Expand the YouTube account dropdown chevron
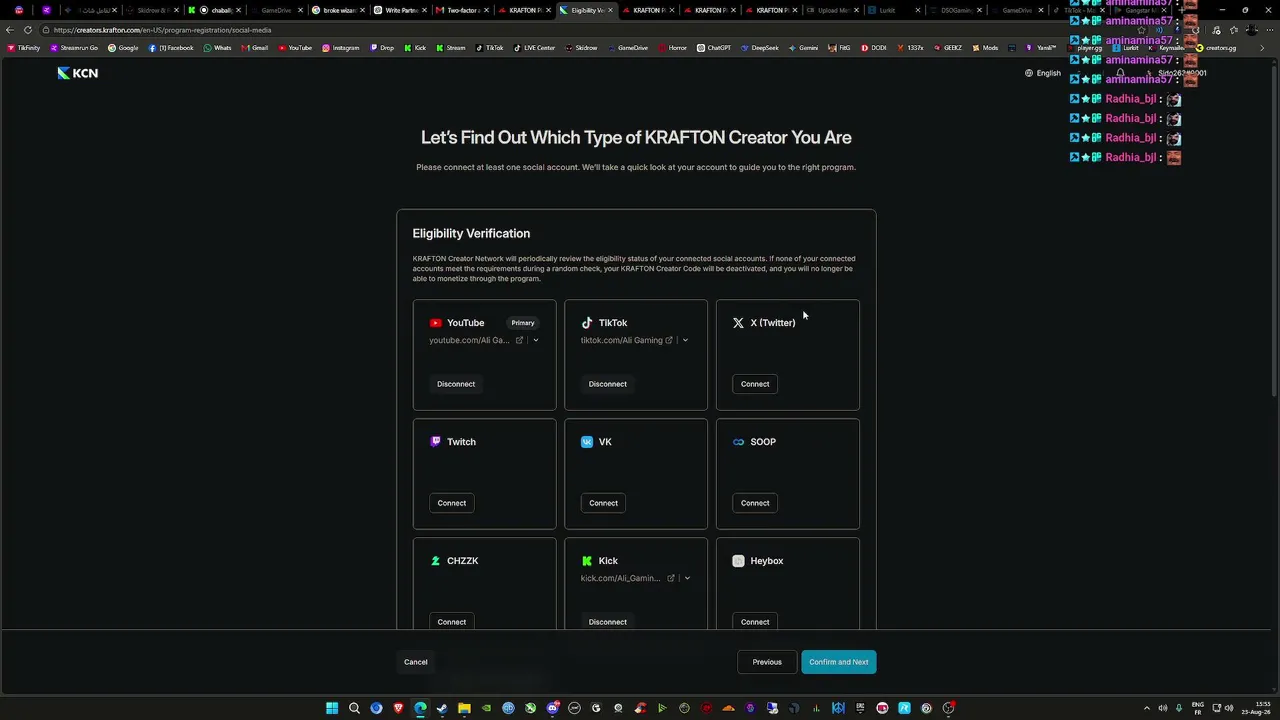Viewport: 1280px width, 720px height. tap(536, 340)
